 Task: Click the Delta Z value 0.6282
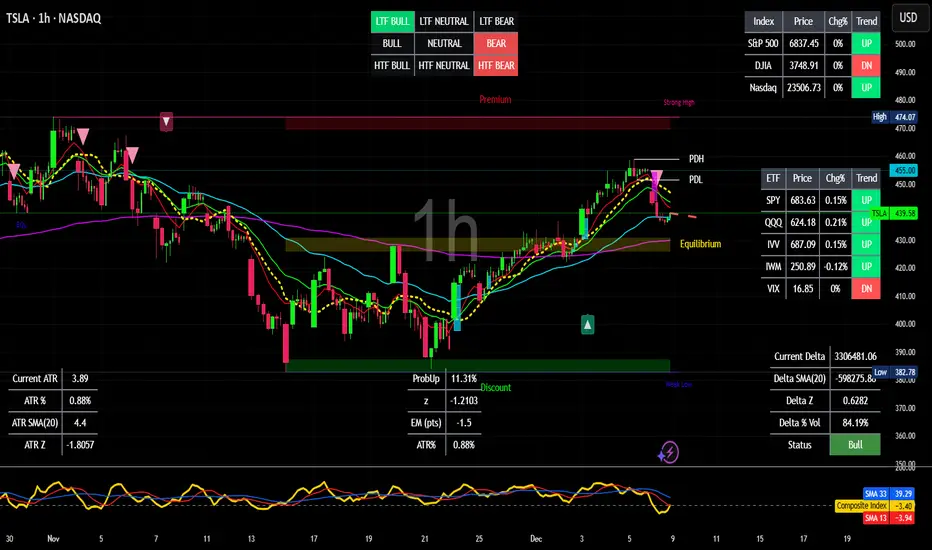tap(855, 401)
